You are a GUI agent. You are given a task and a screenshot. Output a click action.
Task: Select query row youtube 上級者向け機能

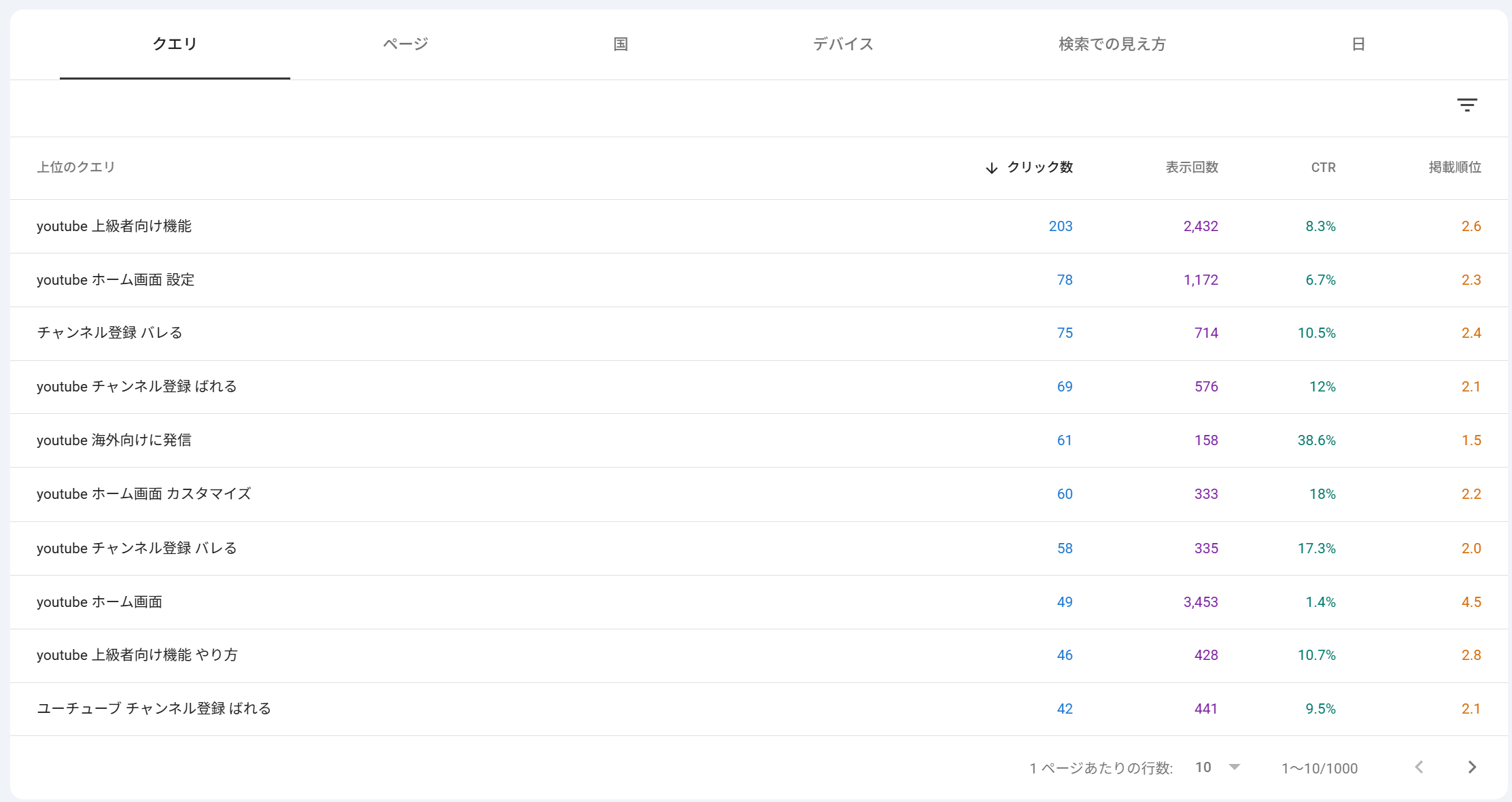(x=759, y=226)
